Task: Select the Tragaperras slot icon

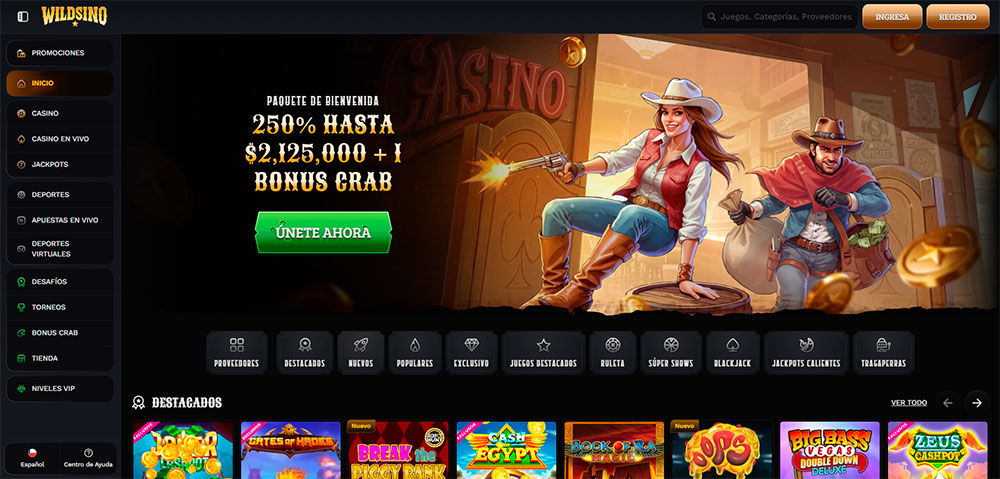Action: (883, 353)
